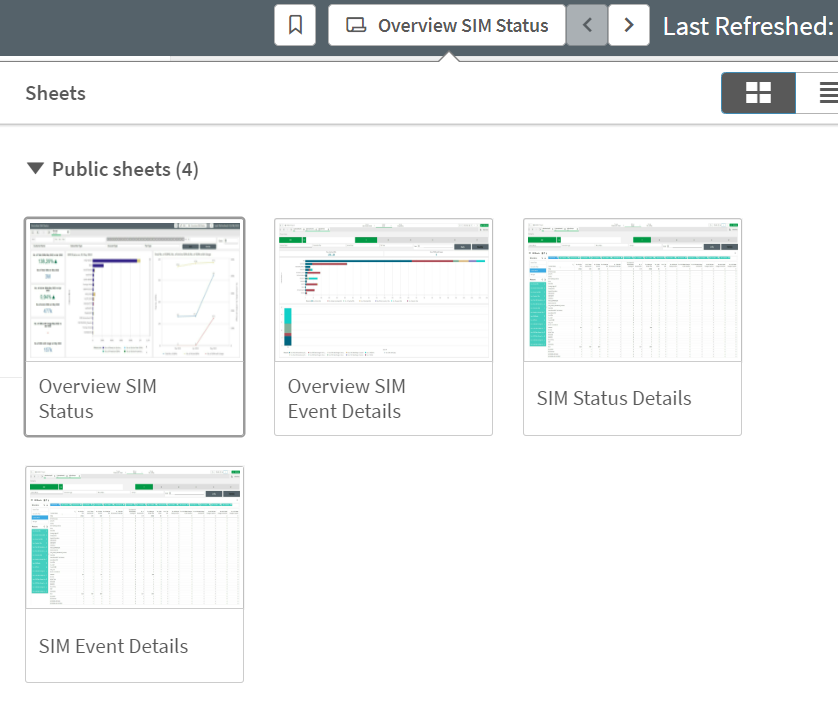
Task: Open the Overview SIM Event Details sheet
Action: [x=383, y=326]
